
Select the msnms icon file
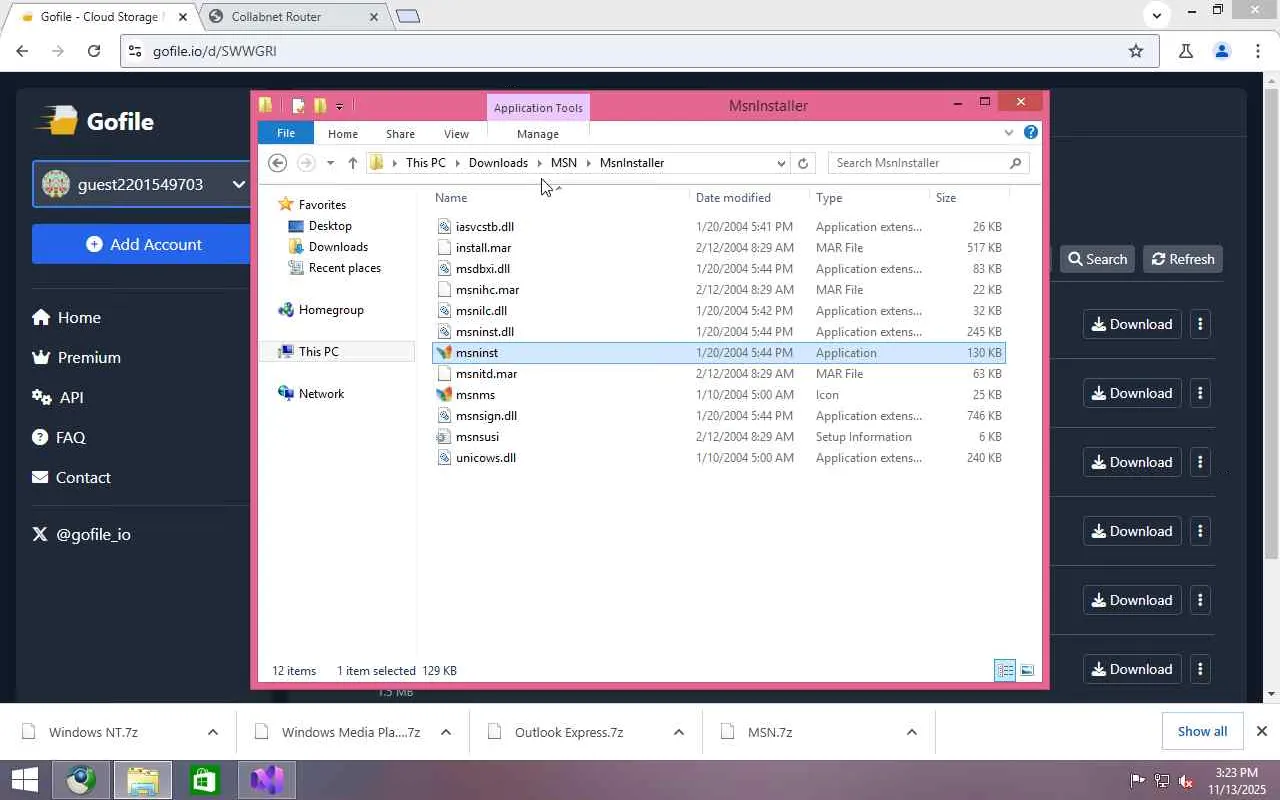point(445,395)
